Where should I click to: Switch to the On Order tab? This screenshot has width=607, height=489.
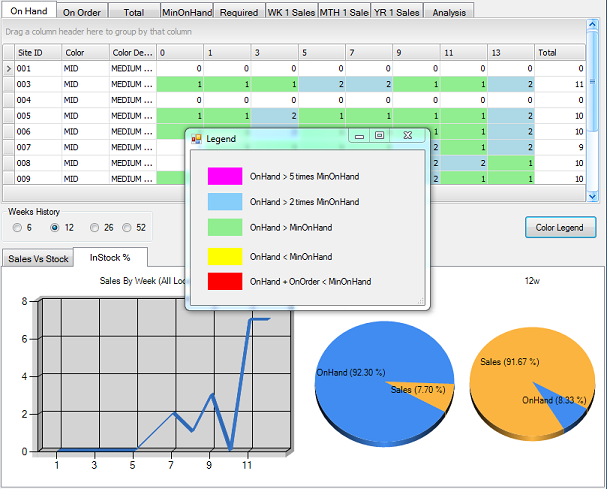[82, 12]
